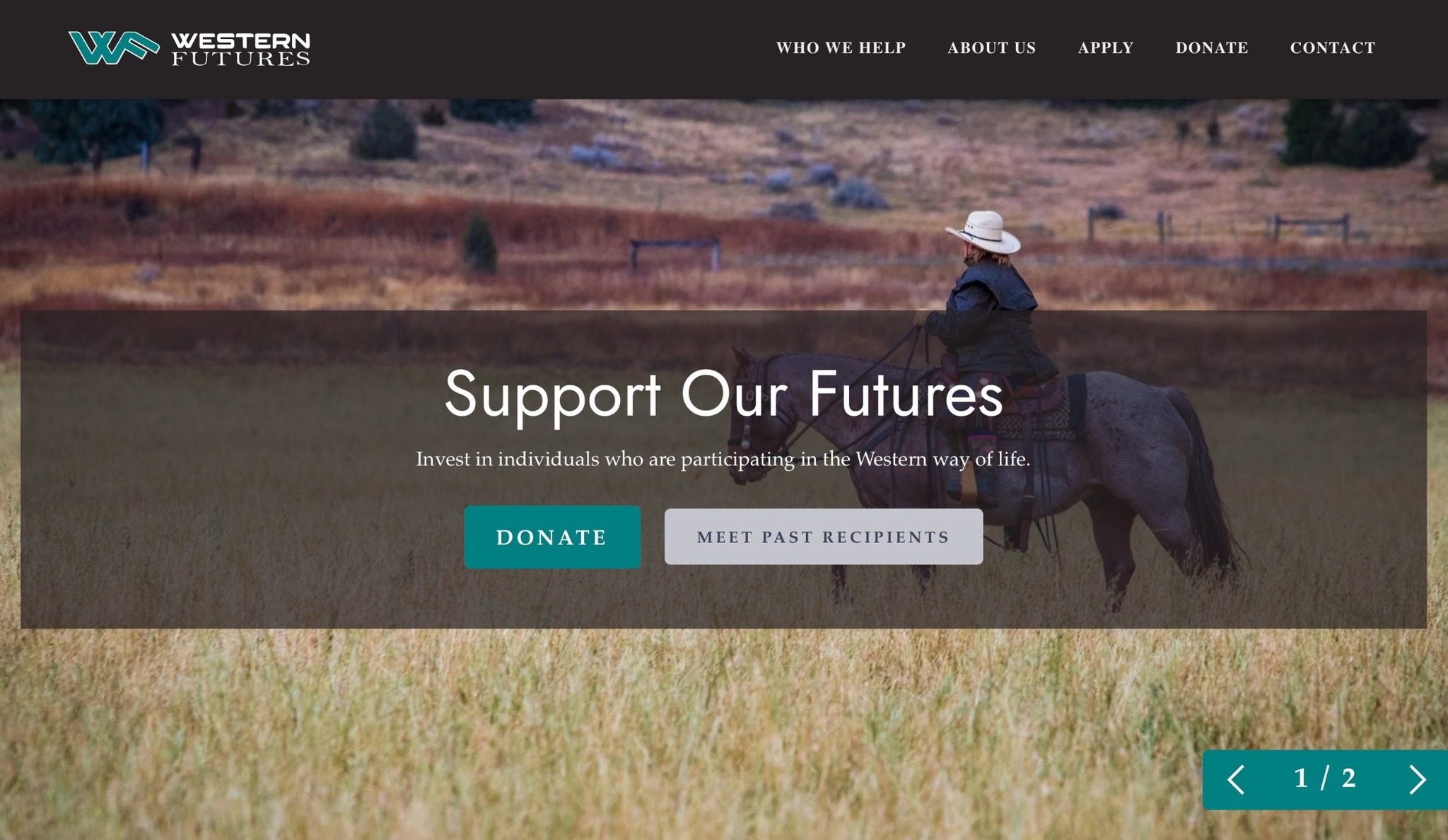Go to previous slide with left chevron

pyautogui.click(x=1236, y=779)
